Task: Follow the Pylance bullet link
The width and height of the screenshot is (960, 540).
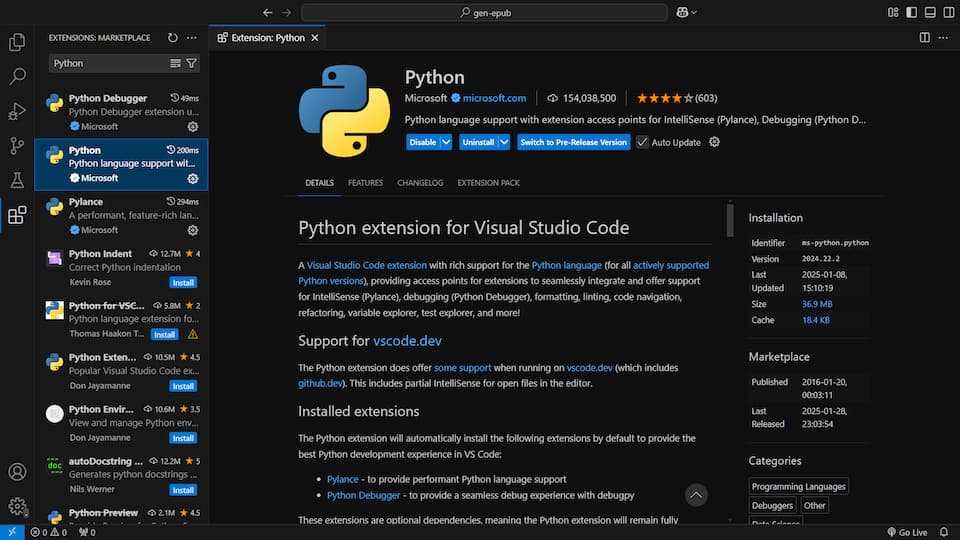Action: (x=343, y=479)
